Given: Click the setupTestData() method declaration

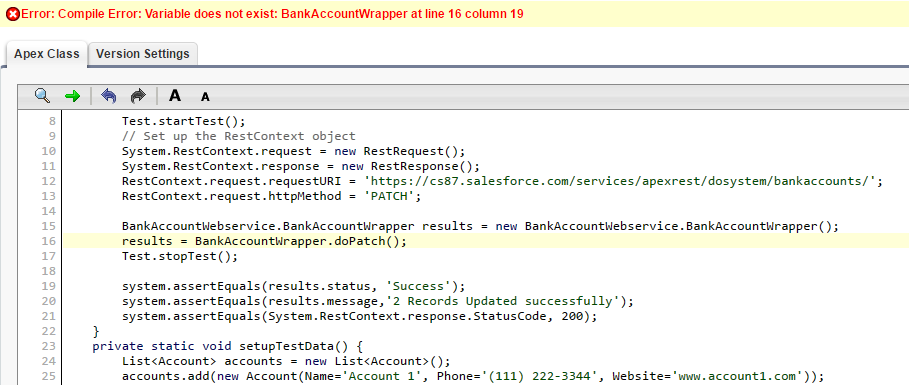Looking at the screenshot, I should (227, 346).
